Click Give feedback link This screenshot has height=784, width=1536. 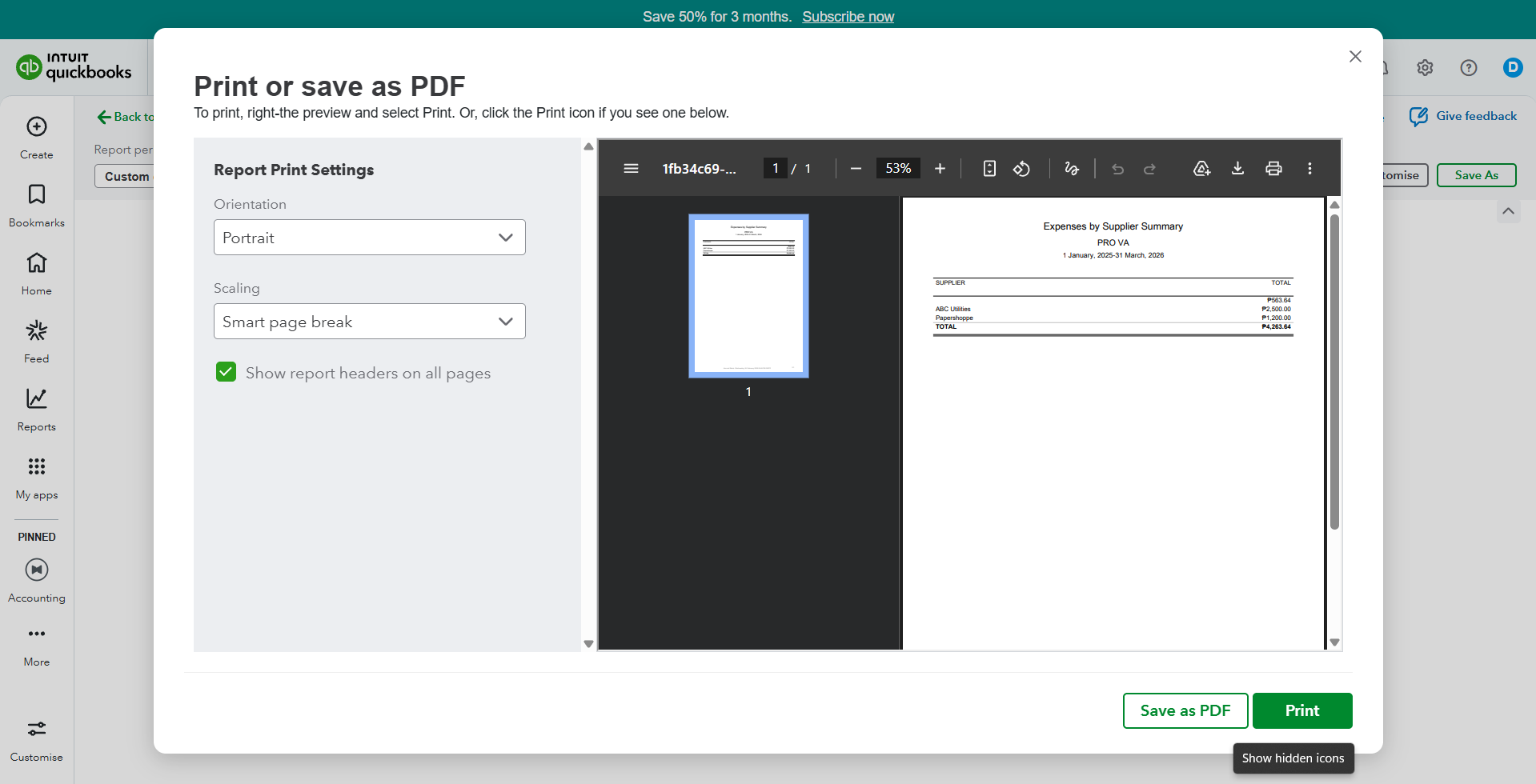click(1463, 117)
